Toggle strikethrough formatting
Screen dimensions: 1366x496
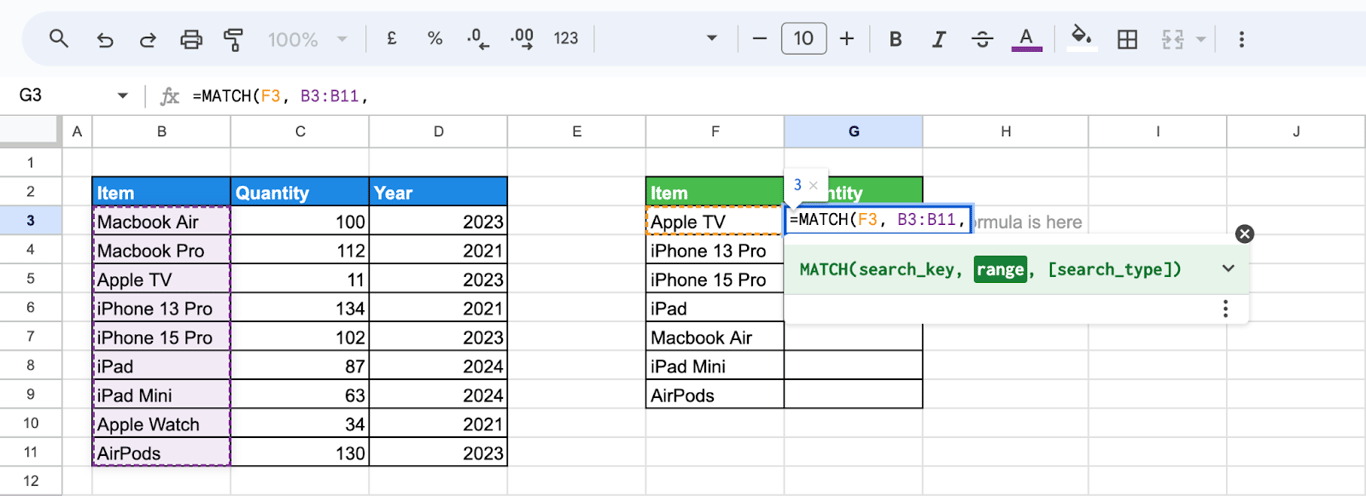[x=982, y=39]
